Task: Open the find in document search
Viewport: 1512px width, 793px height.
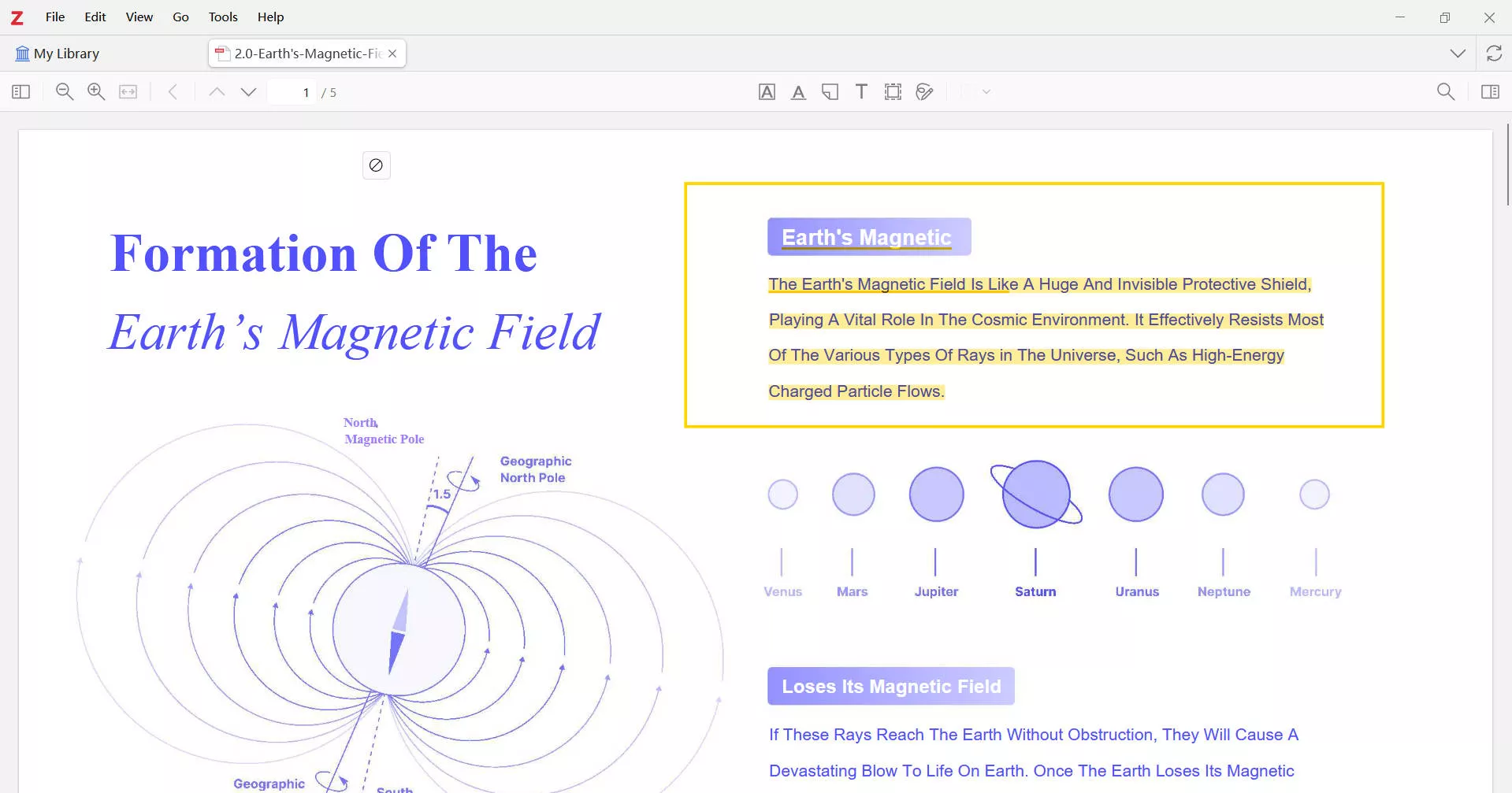Action: 1446,92
